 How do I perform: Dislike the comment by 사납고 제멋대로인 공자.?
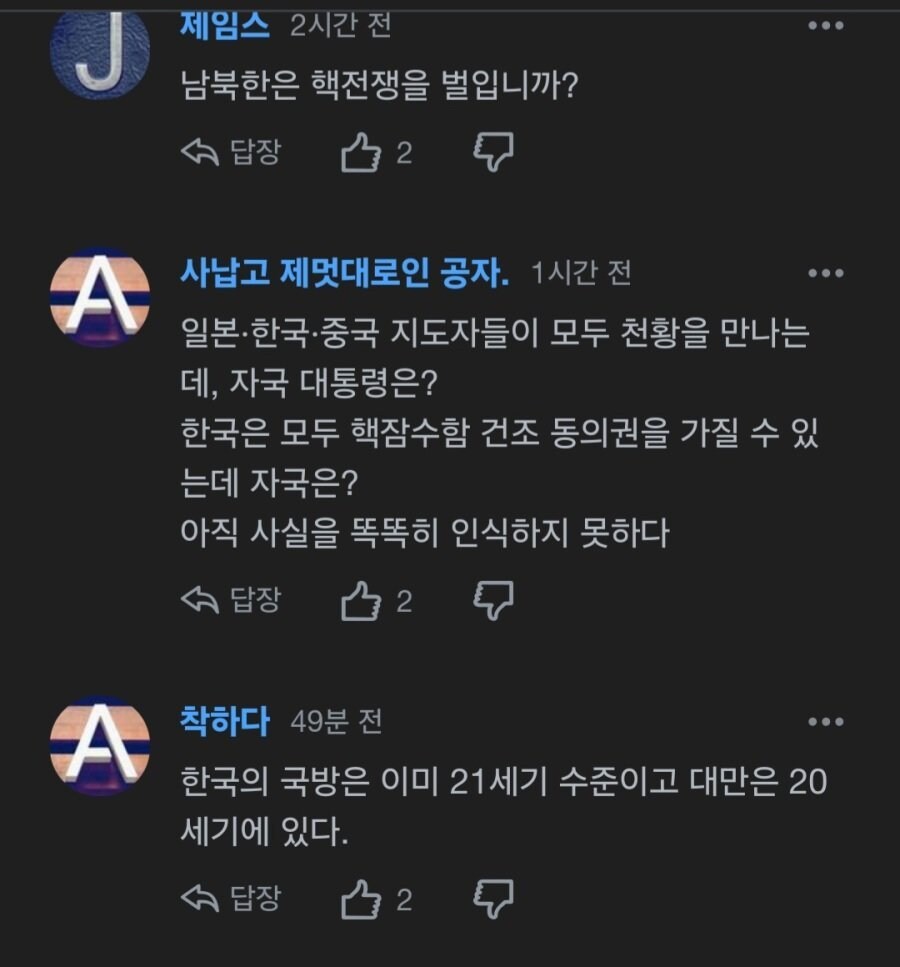click(x=492, y=600)
